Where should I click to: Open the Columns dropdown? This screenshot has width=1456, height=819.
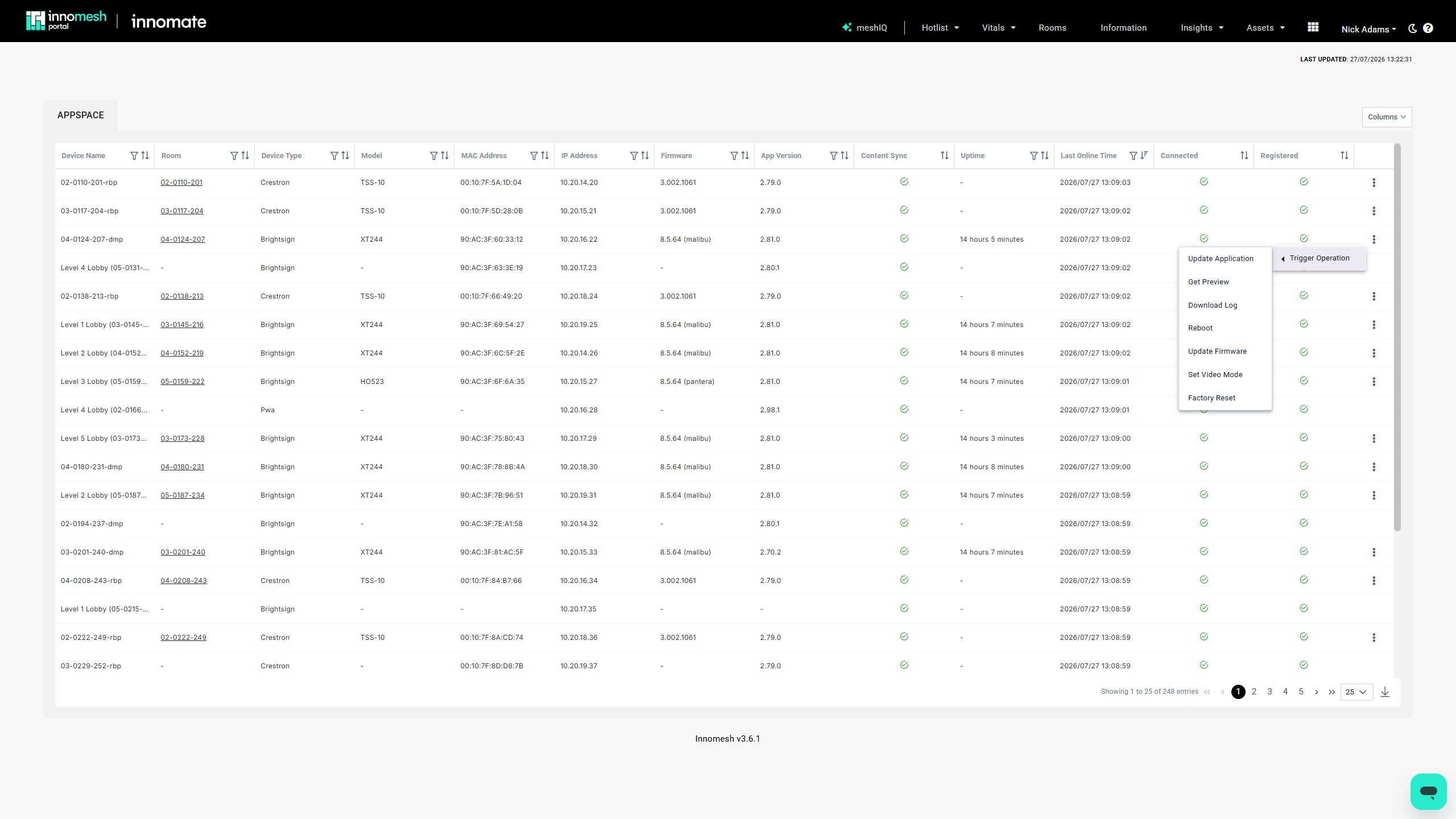click(1387, 117)
